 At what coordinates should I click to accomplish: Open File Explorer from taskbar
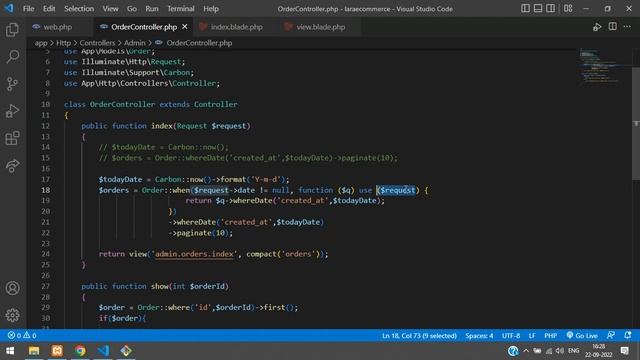[34, 351]
